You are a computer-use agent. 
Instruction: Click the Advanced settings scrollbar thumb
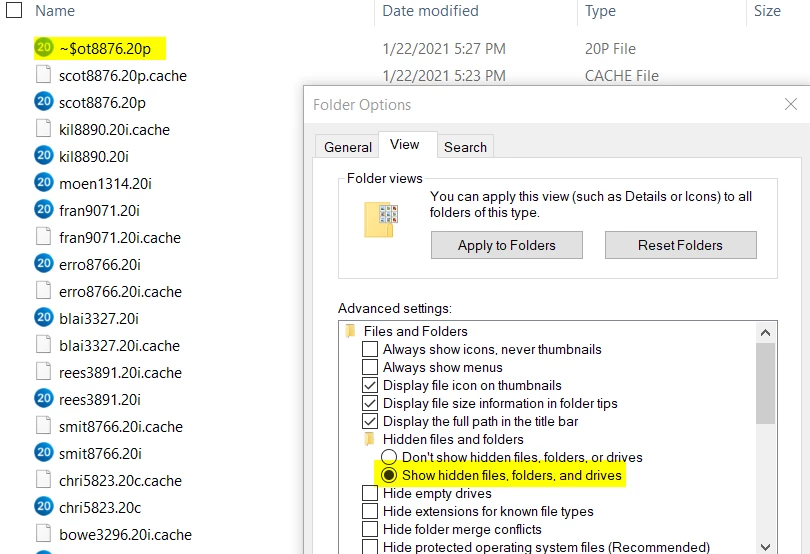(x=766, y=383)
